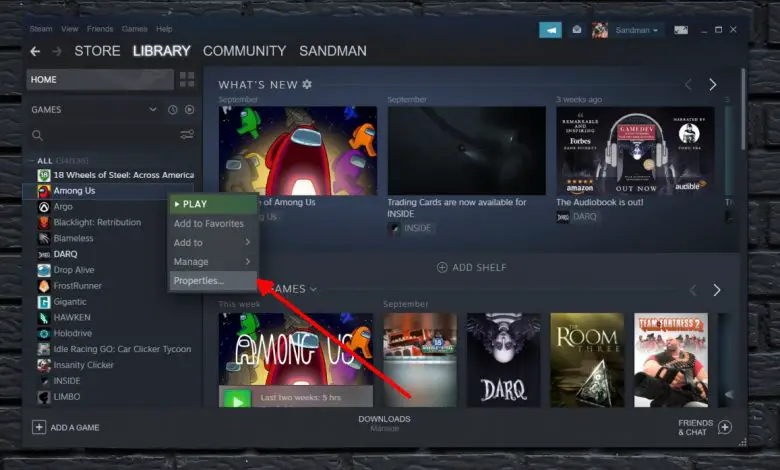The image size is (780, 470).
Task: Collapse the ALL games list section
Action: point(31,161)
